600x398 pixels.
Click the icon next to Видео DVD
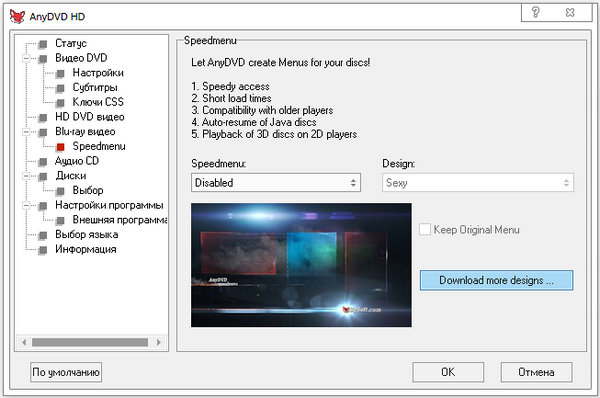[x=43, y=59]
